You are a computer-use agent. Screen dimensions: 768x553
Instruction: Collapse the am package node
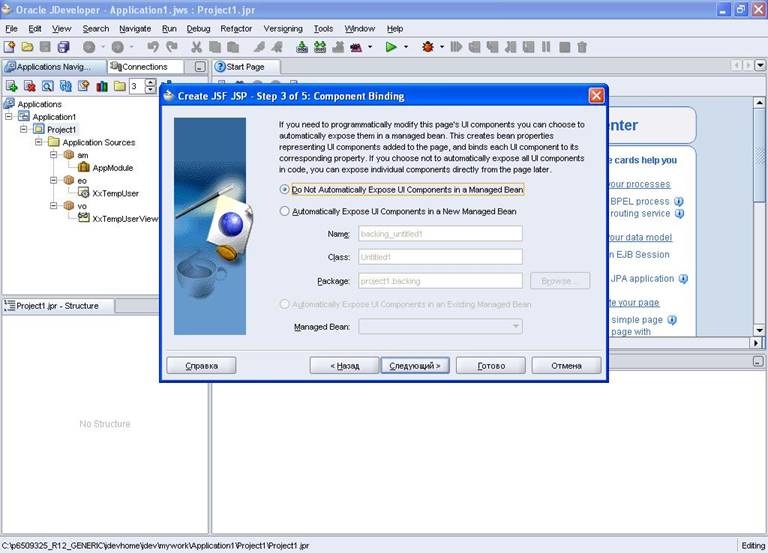[53, 155]
